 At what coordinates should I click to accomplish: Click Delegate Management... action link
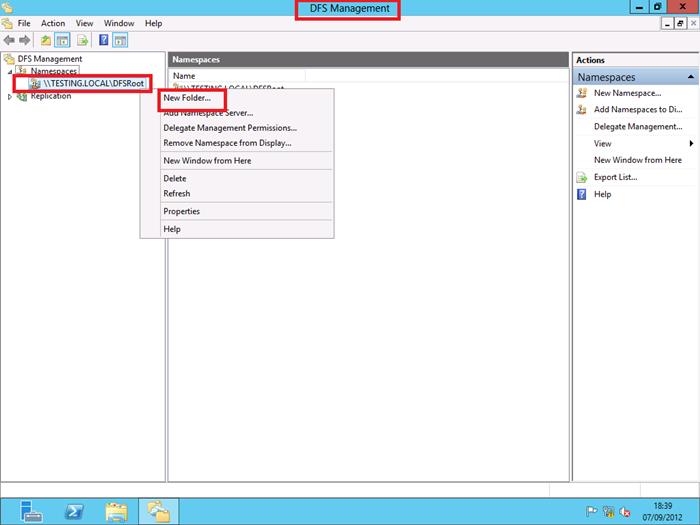pyautogui.click(x=638, y=127)
